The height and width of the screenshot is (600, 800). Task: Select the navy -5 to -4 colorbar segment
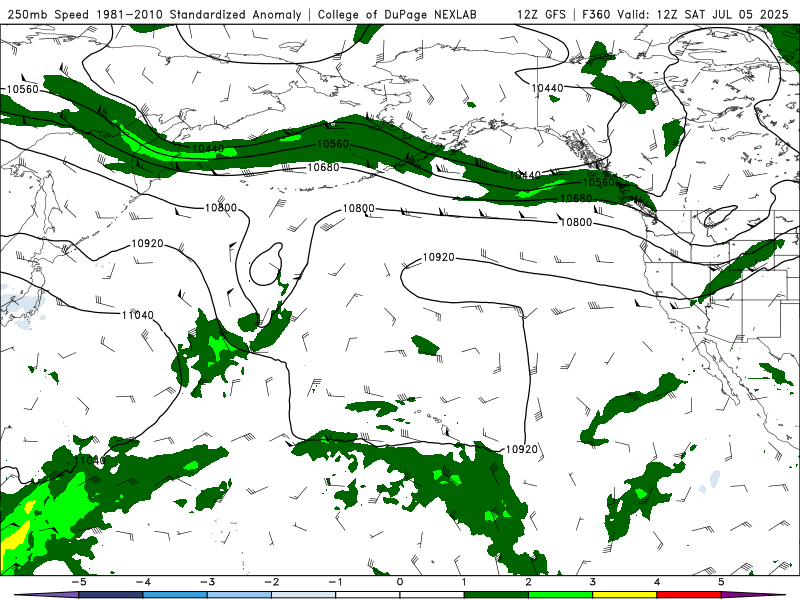pos(111,595)
